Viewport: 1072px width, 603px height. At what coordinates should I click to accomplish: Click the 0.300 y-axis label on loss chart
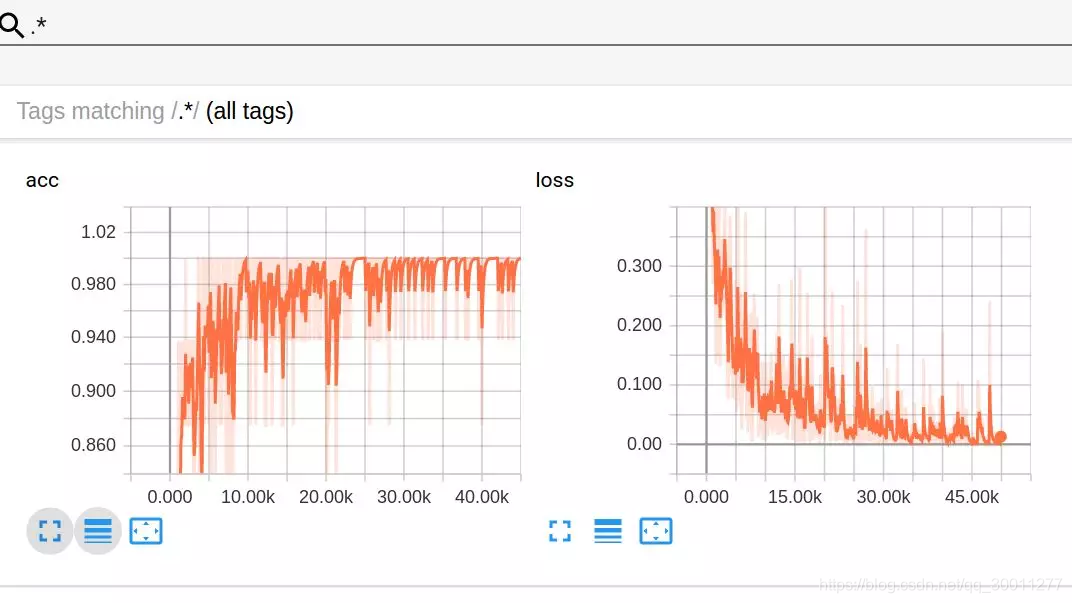[x=639, y=266]
